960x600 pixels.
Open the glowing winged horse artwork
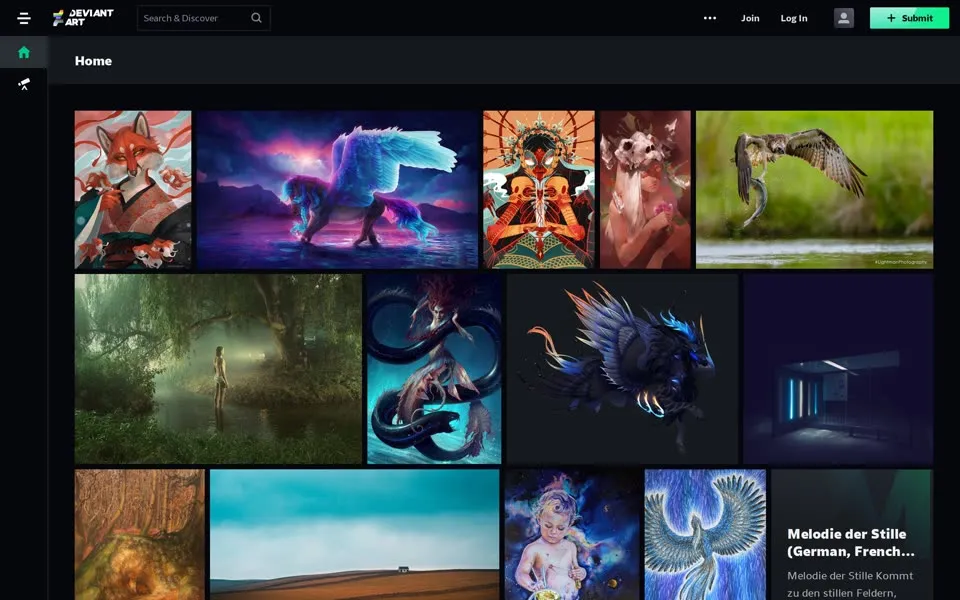click(337, 189)
